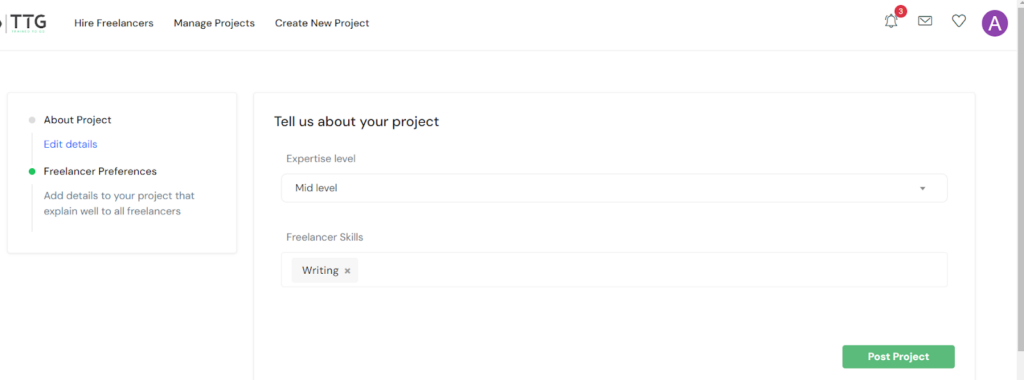The image size is (1024, 380).
Task: Go to Manage Projects
Action: click(214, 23)
